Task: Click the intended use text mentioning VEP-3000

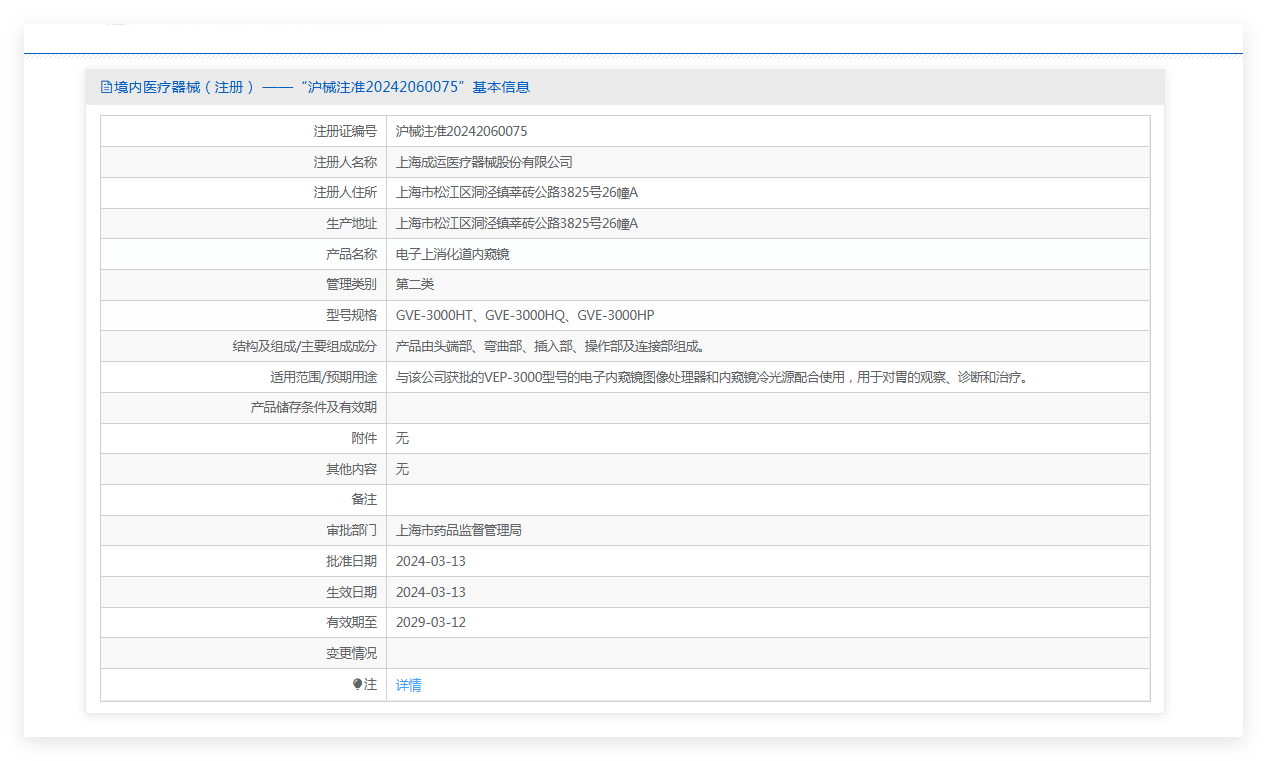Action: coord(712,377)
